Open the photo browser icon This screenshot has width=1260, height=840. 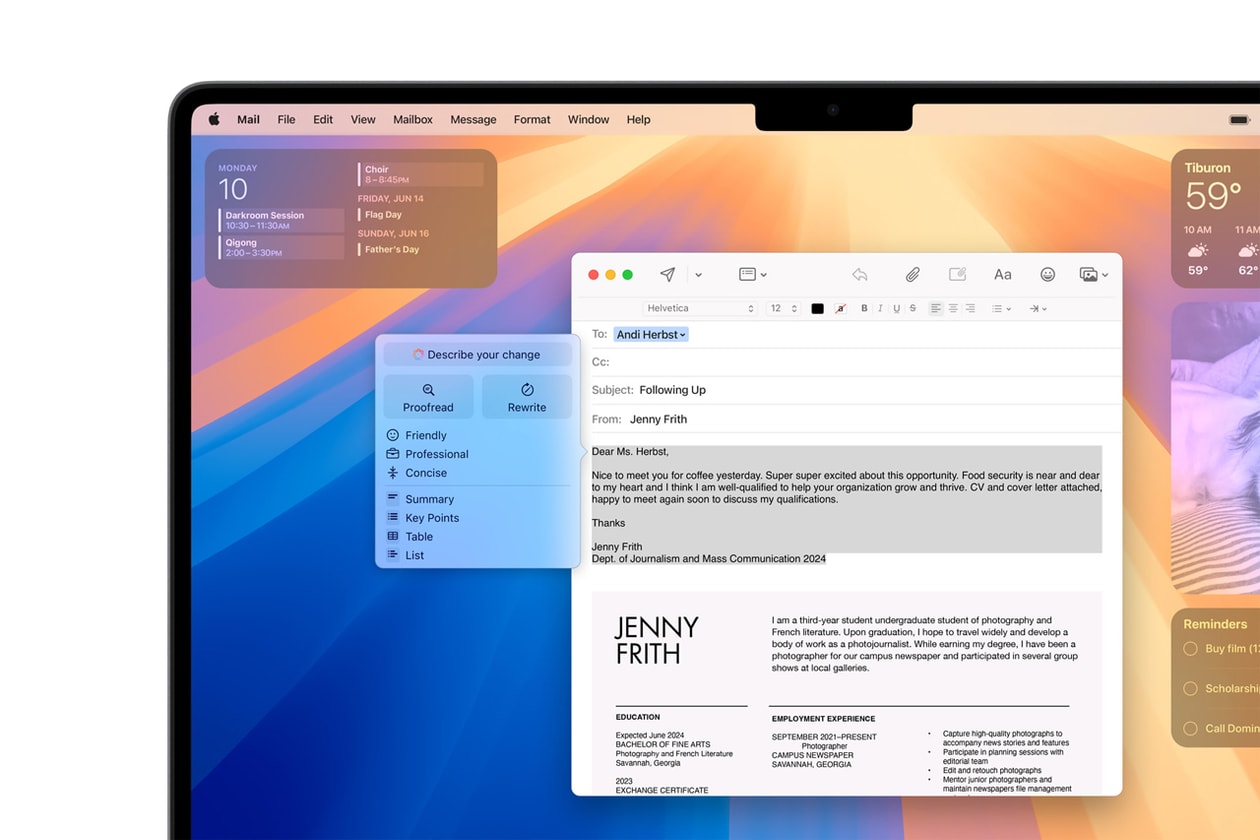[1090, 274]
